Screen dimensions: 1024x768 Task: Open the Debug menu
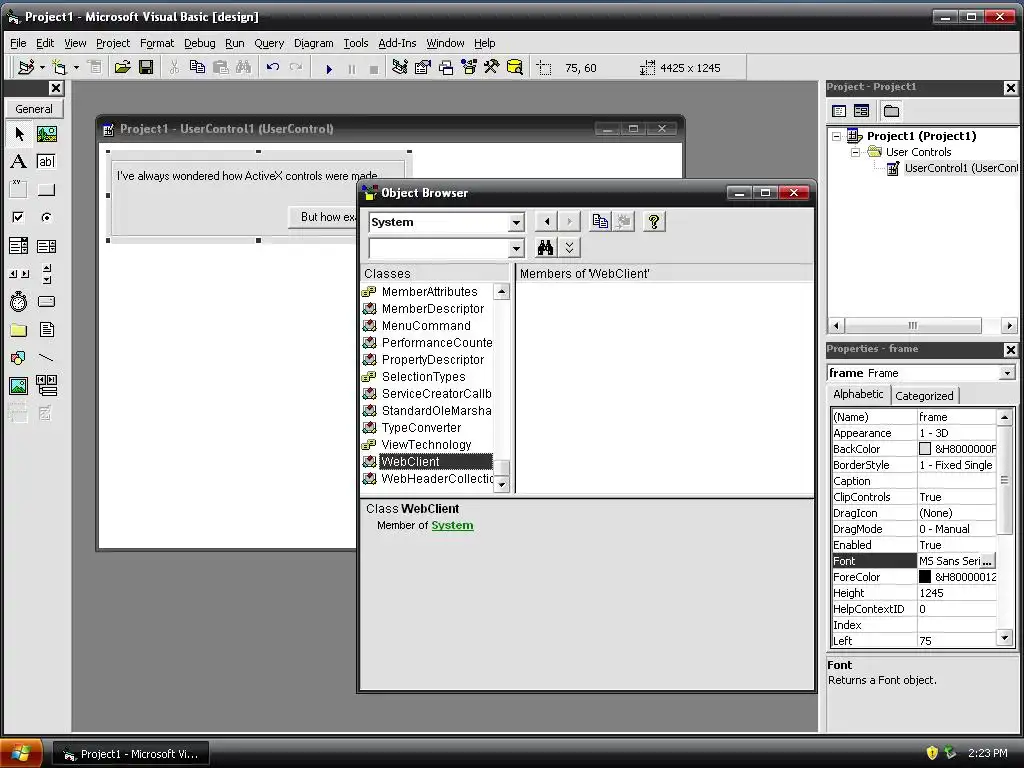[x=199, y=43]
